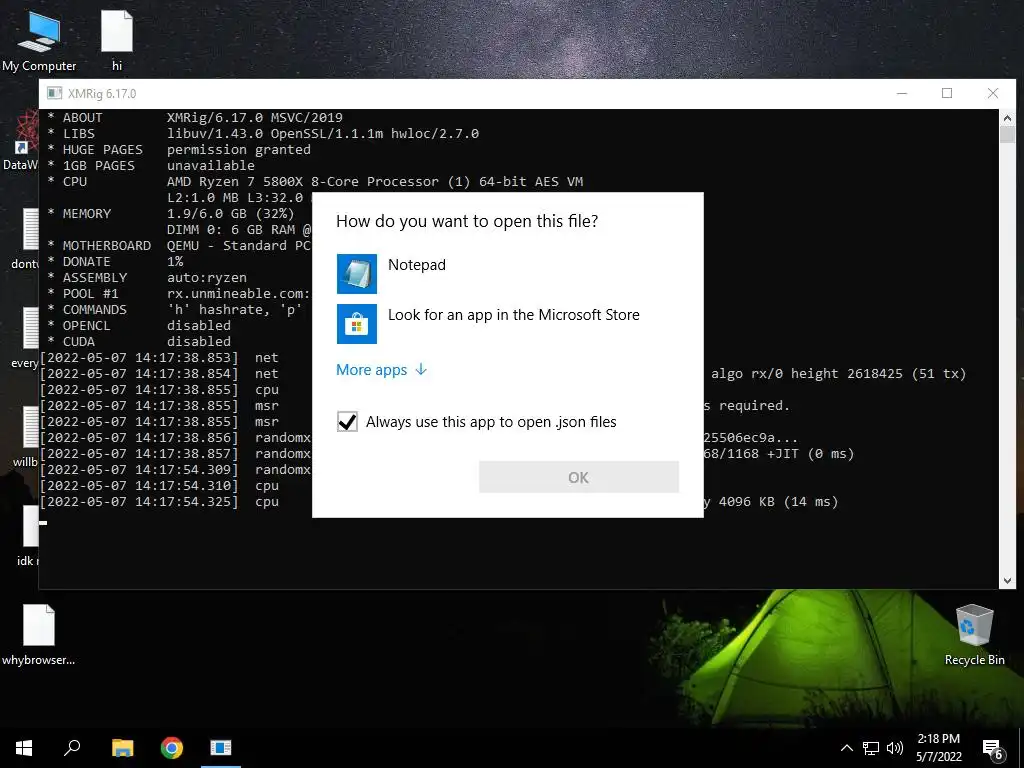Select the DataW desktop shortcut

coord(20,140)
